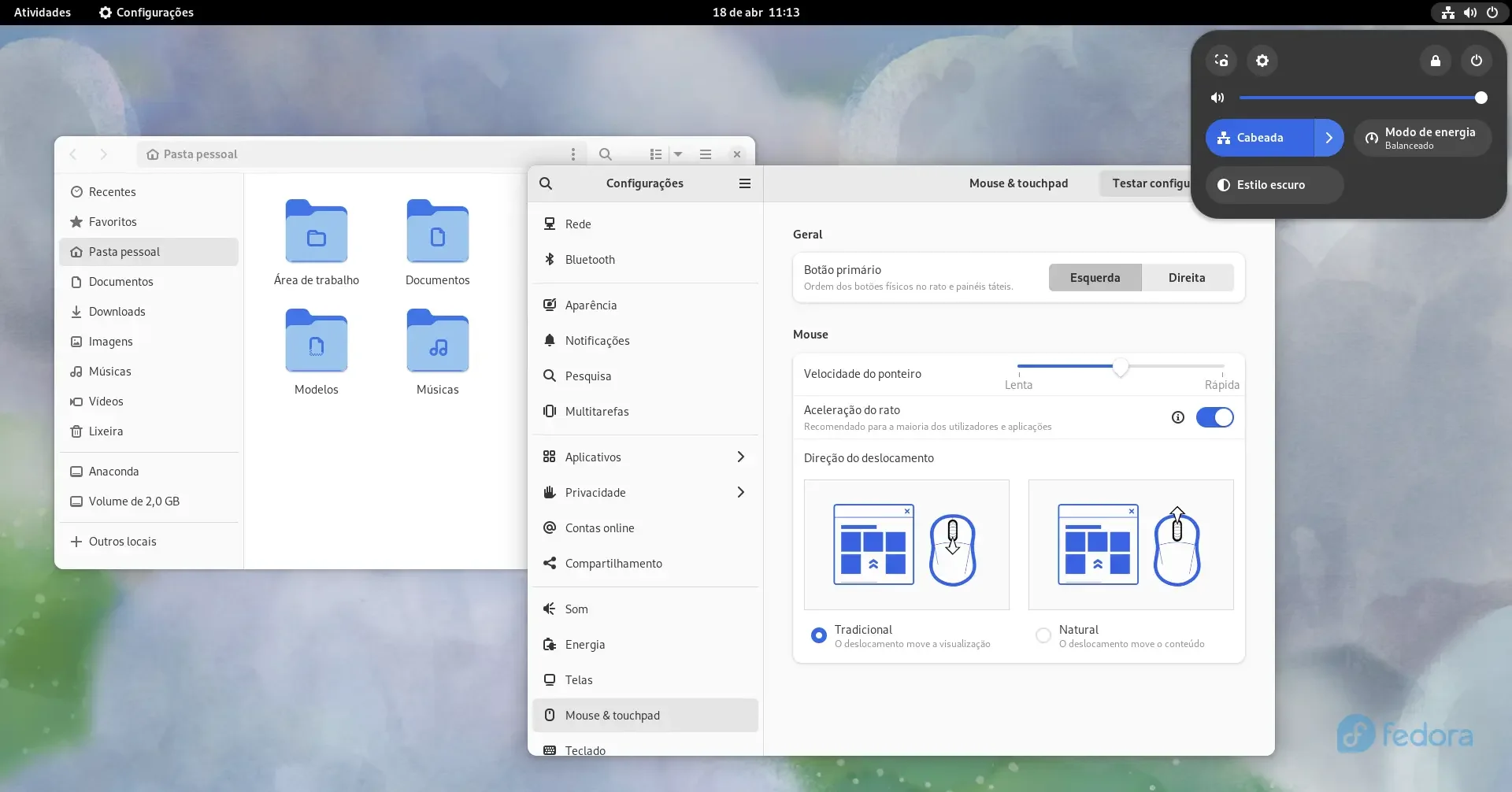Click network icon in top bar

point(1448,13)
